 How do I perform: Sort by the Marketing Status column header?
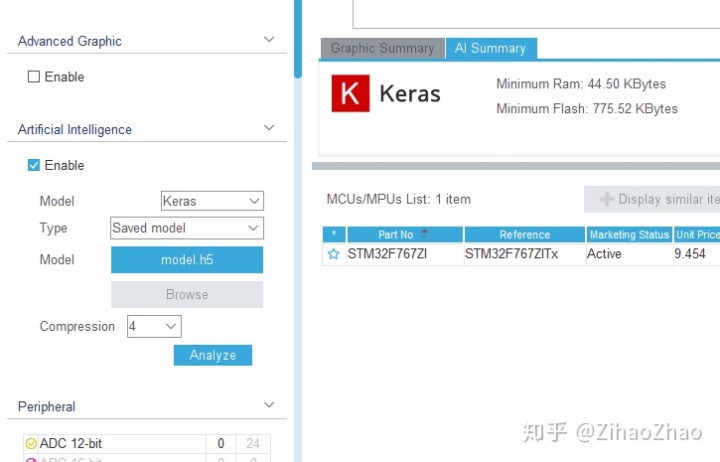[x=629, y=234]
